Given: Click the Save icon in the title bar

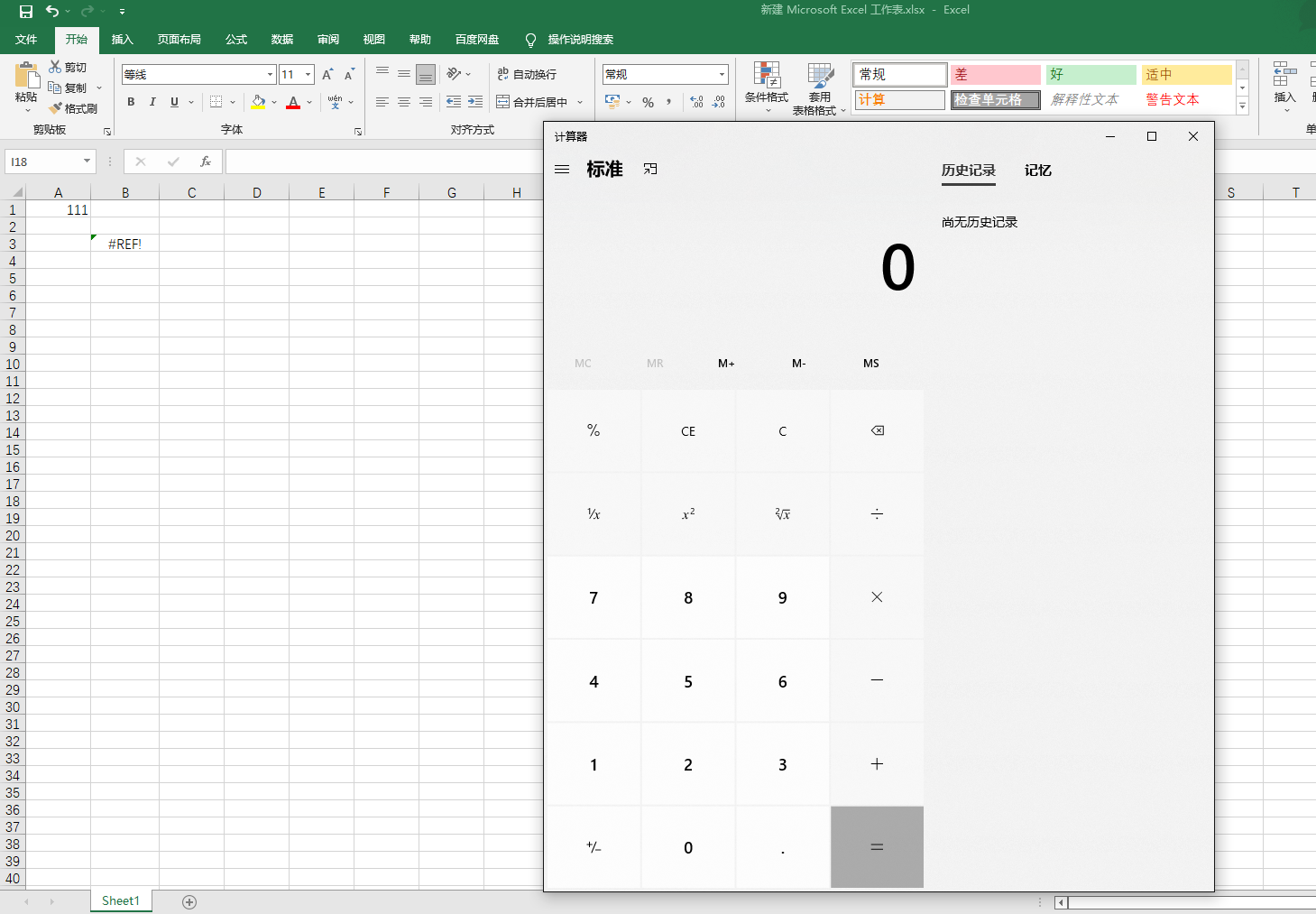Looking at the screenshot, I should [26, 11].
